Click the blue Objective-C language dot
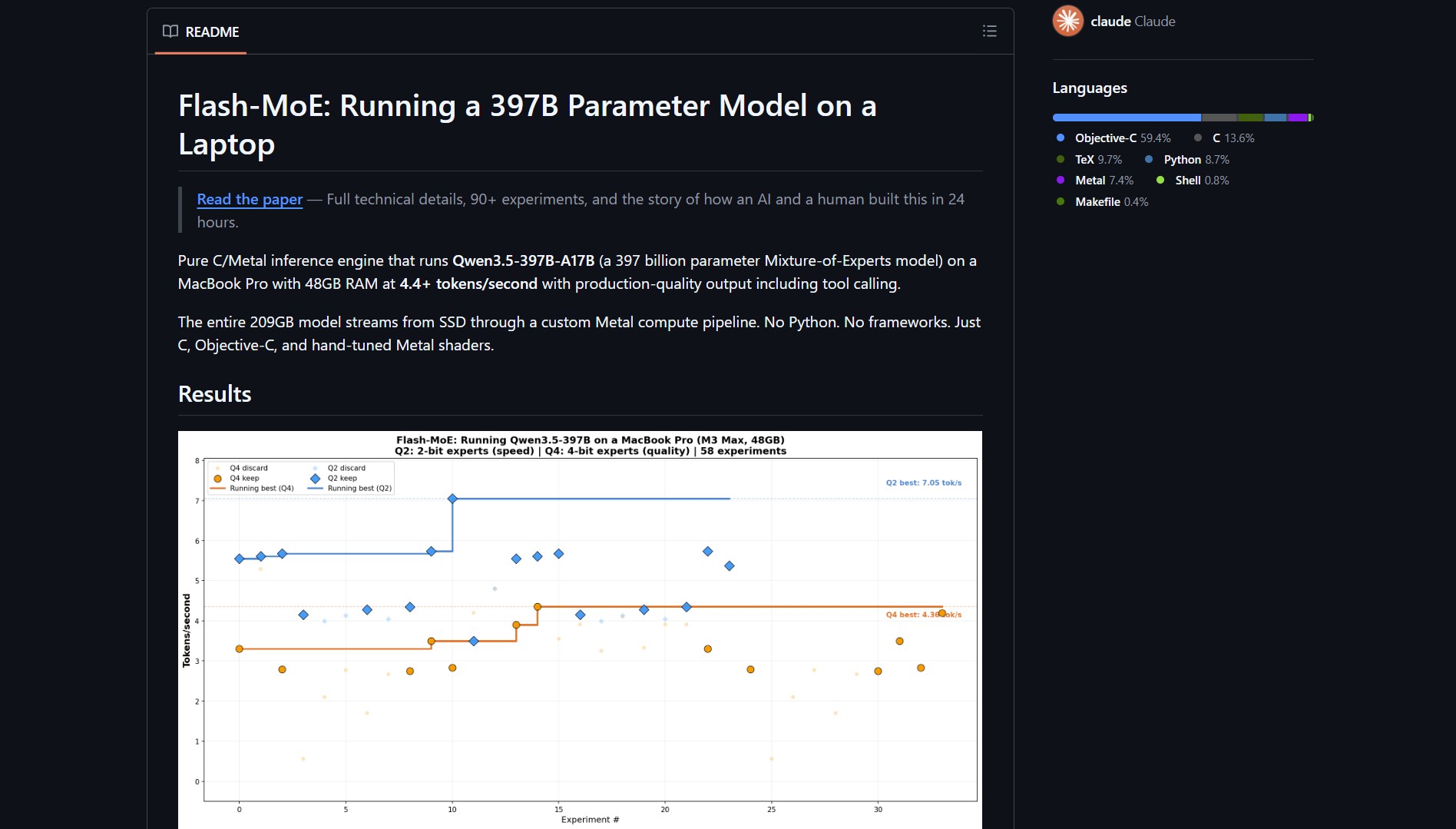Image resolution: width=1456 pixels, height=829 pixels. [x=1061, y=138]
